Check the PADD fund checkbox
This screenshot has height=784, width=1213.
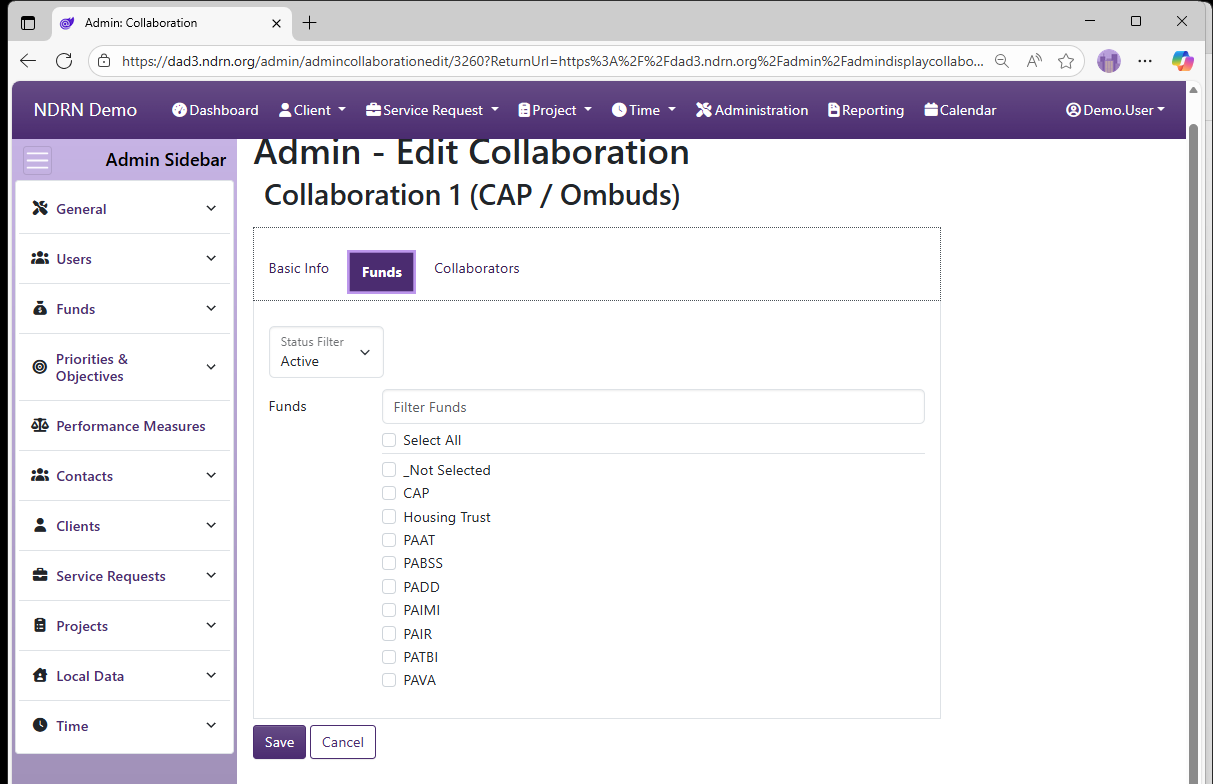pos(389,587)
